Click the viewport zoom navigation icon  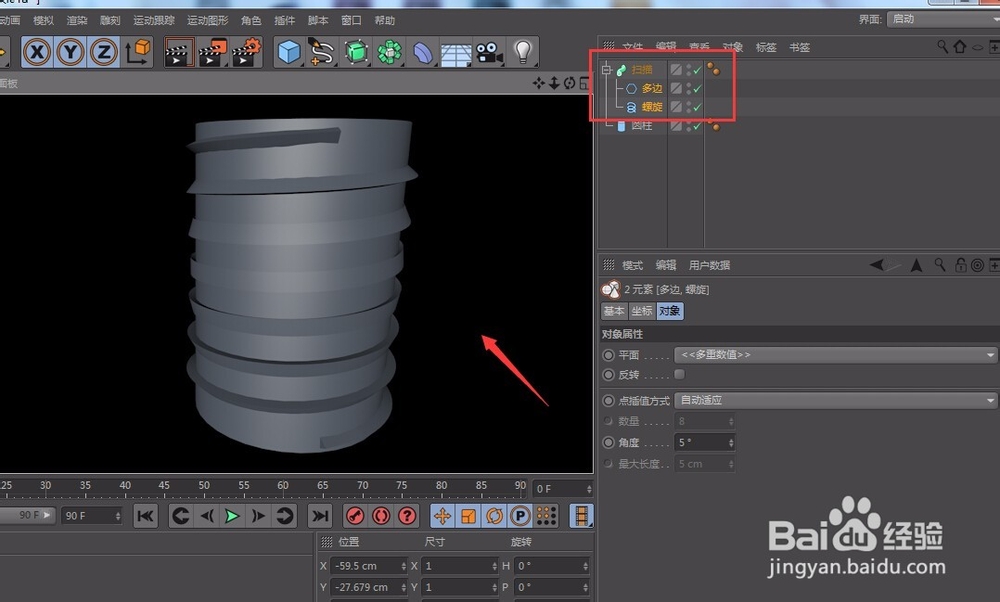tap(554, 83)
